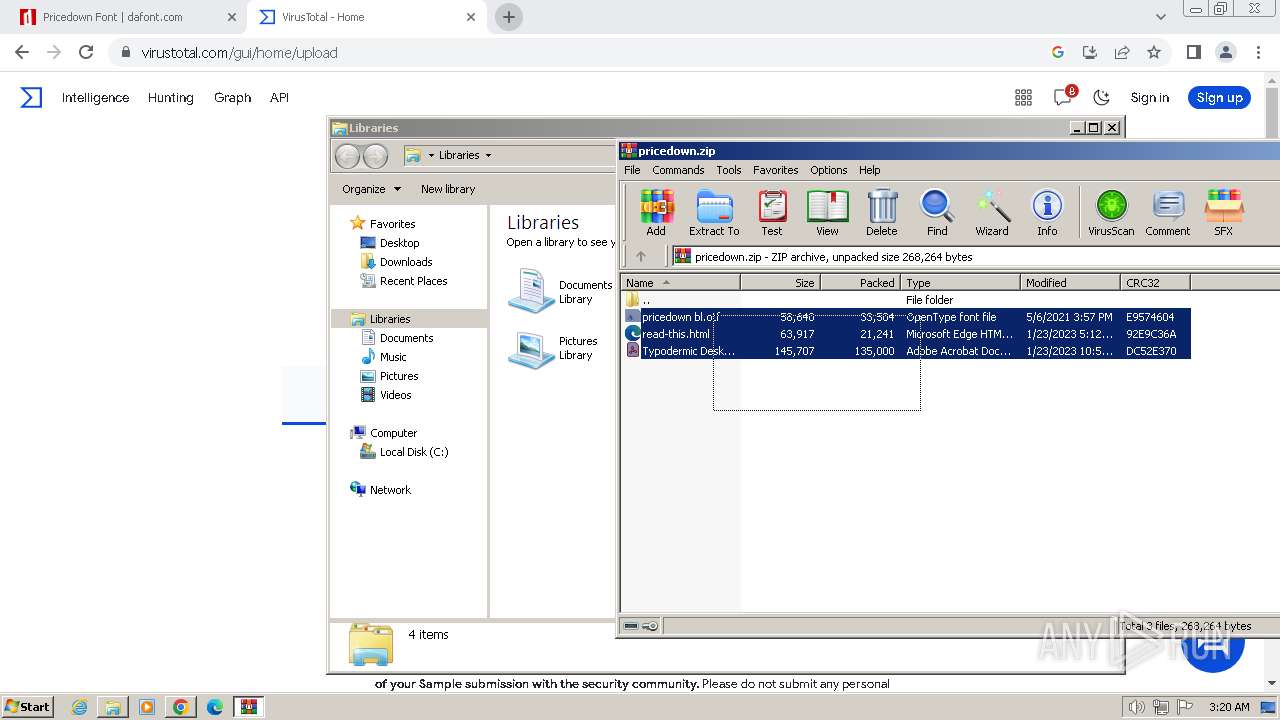Sort by the Name column header
Screen dimensions: 1280x720
tap(681, 283)
